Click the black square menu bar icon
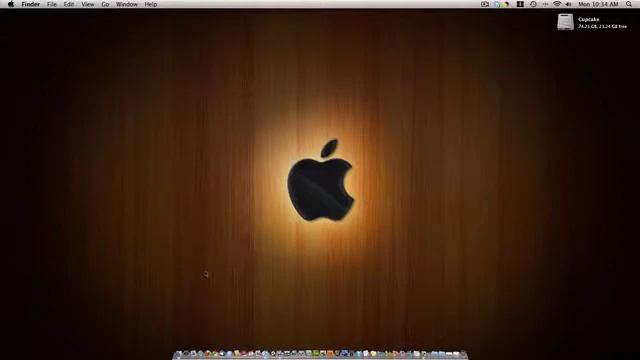The image size is (640, 360). (x=520, y=4)
